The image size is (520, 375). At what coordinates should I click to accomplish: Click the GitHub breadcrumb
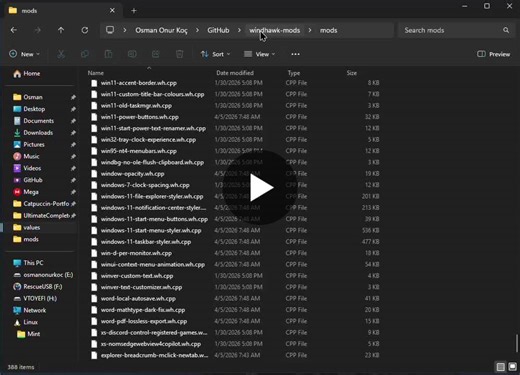click(x=218, y=30)
